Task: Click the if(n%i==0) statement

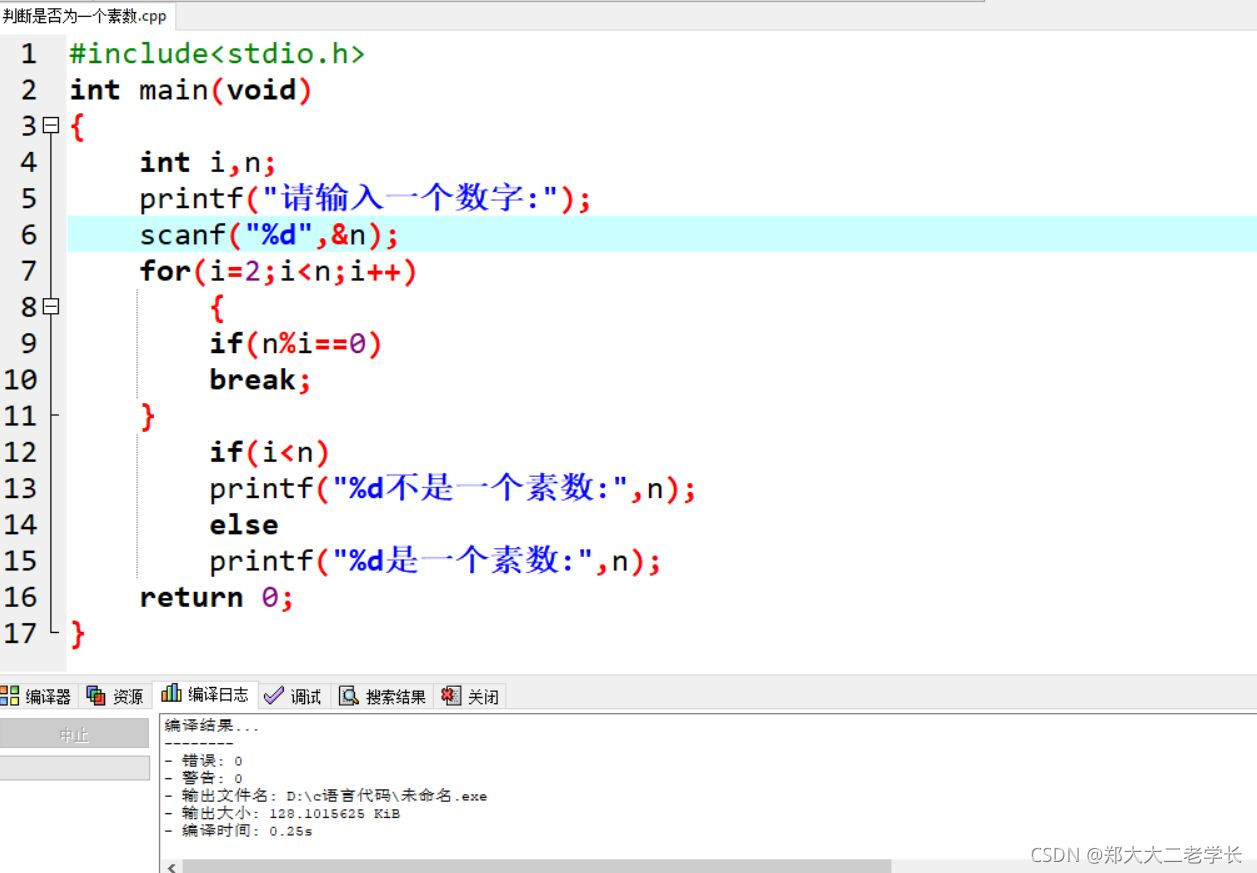Action: tap(296, 343)
